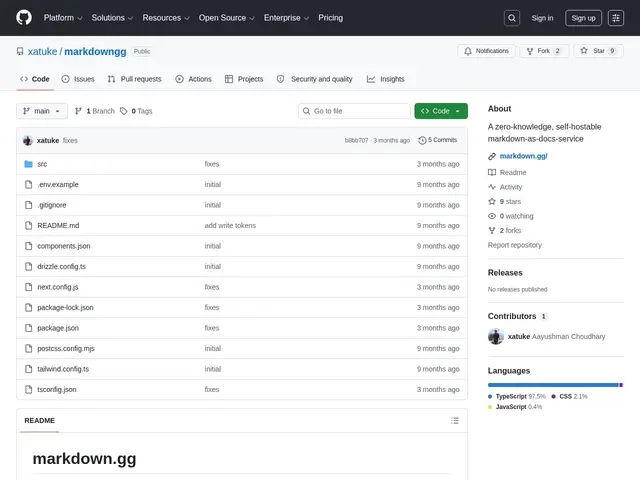Click the file icon beside tsconfig.json

point(28,389)
